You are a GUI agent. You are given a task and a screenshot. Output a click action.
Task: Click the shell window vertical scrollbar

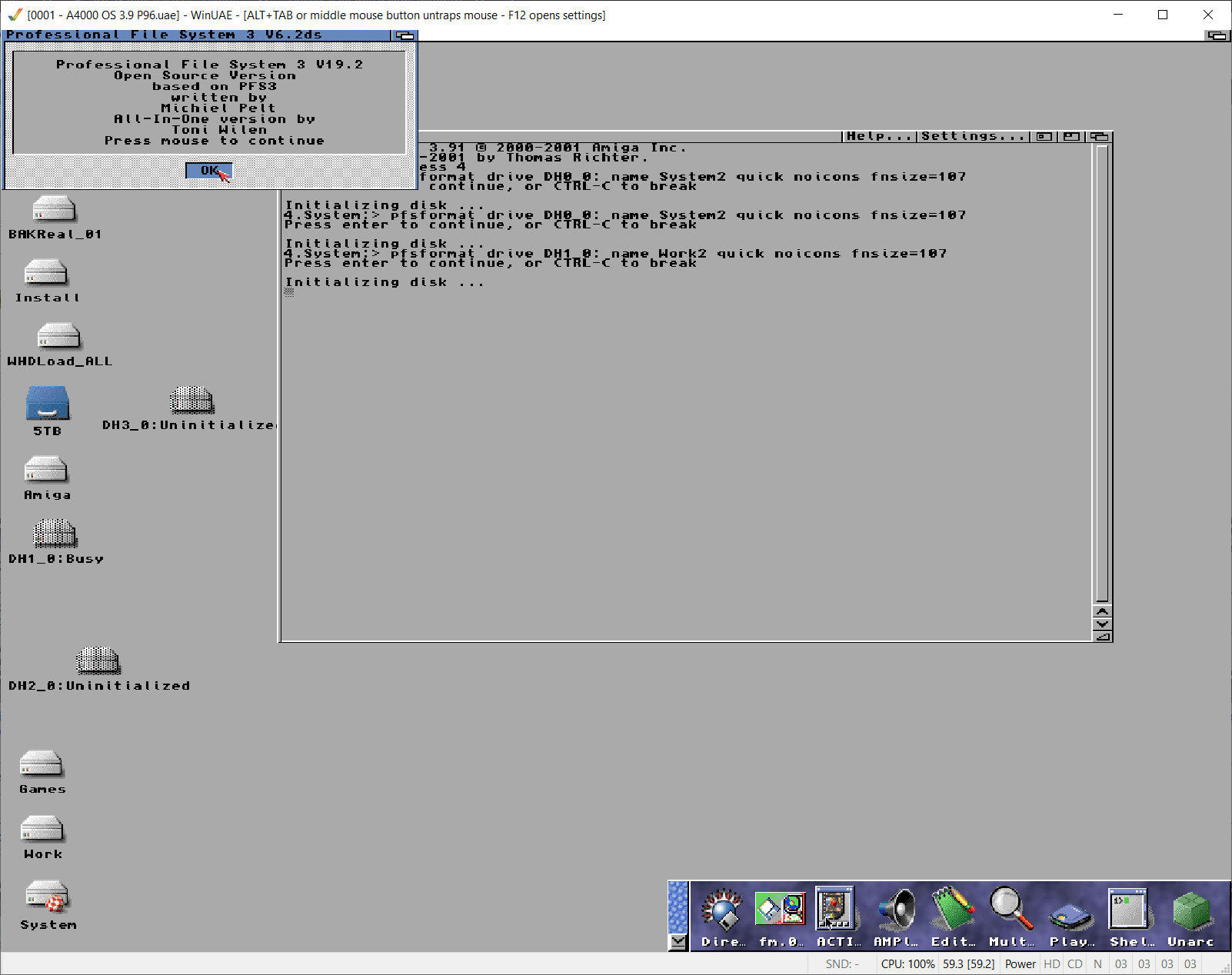(1102, 374)
